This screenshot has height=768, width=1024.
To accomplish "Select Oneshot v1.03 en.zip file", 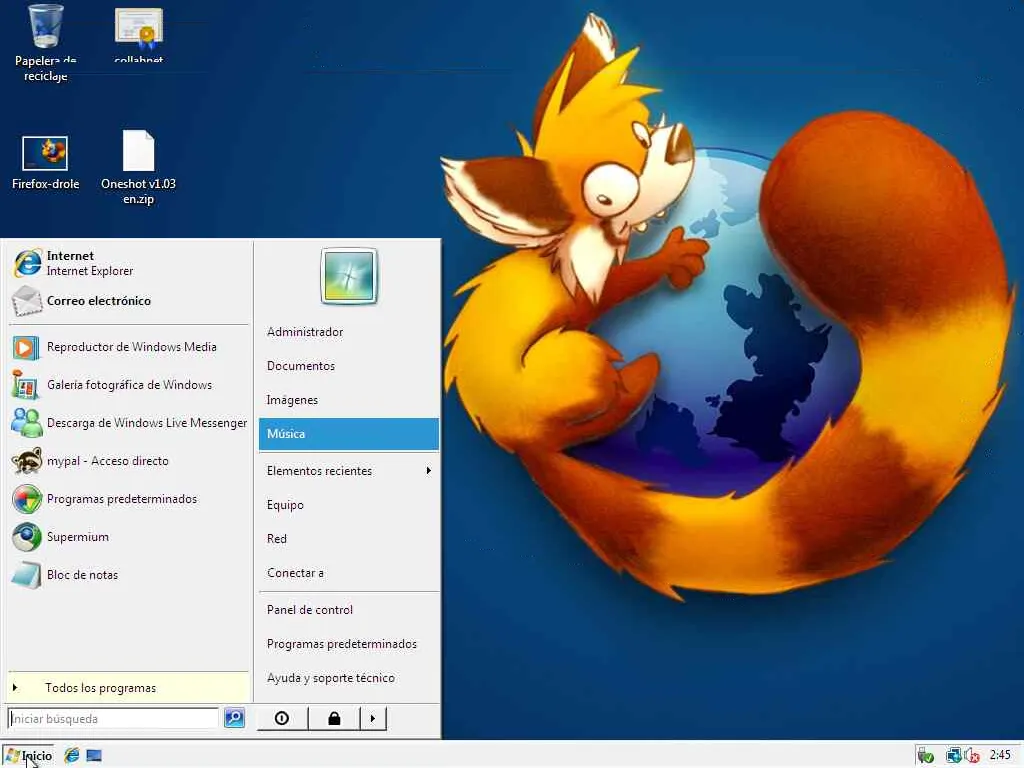I will 138,167.
